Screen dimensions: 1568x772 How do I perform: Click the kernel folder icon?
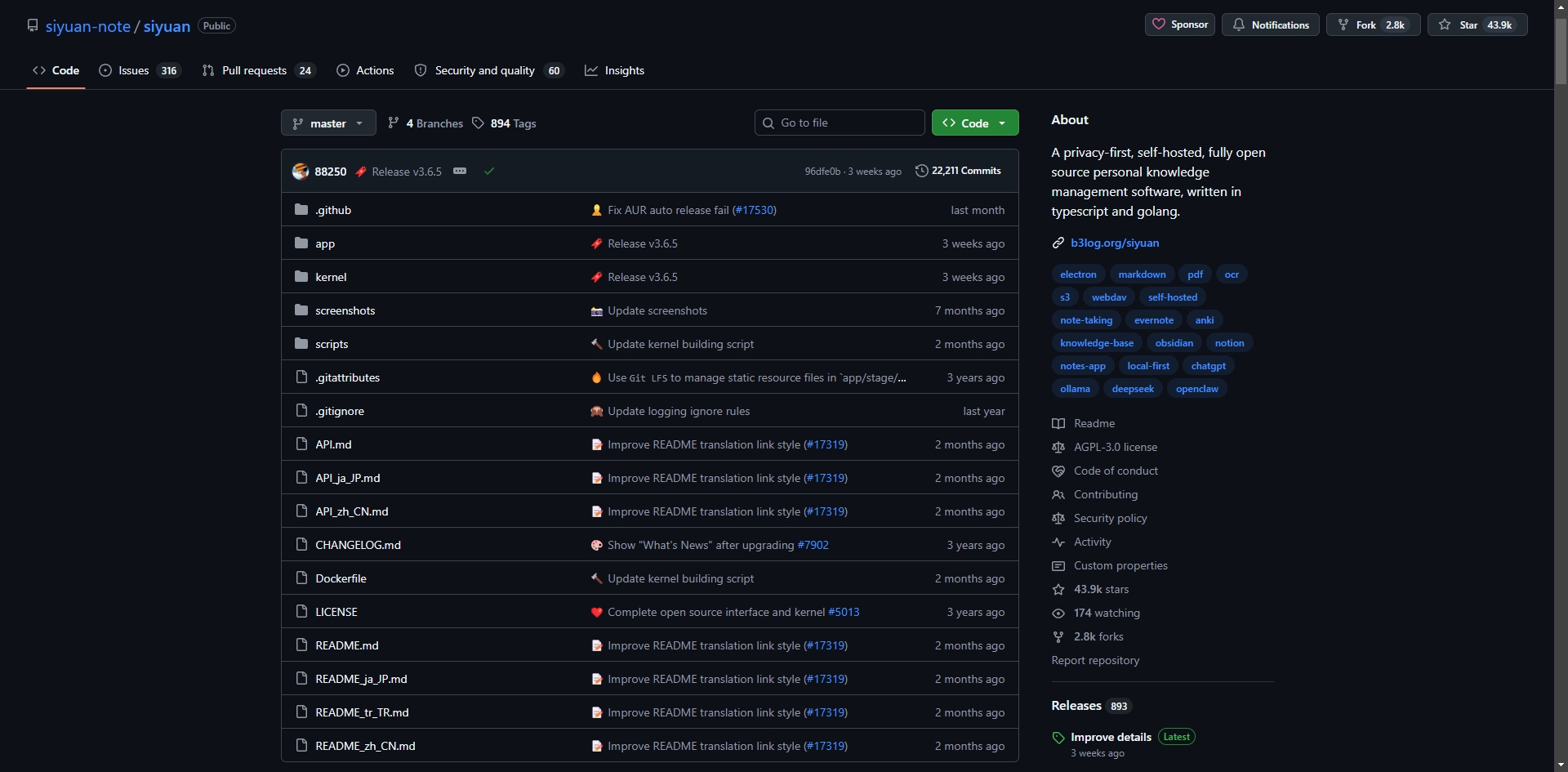click(x=301, y=277)
